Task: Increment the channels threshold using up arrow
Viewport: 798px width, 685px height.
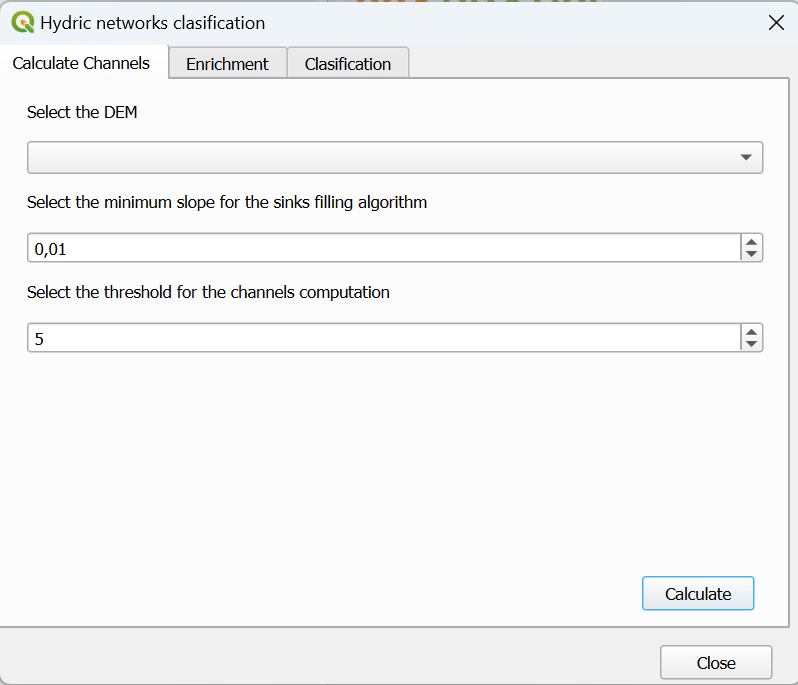Action: [751, 332]
